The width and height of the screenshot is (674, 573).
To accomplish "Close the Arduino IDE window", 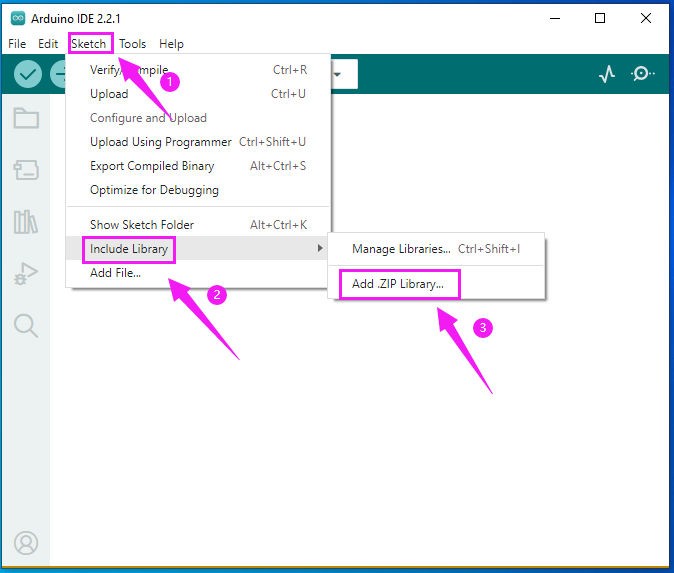I will [646, 18].
